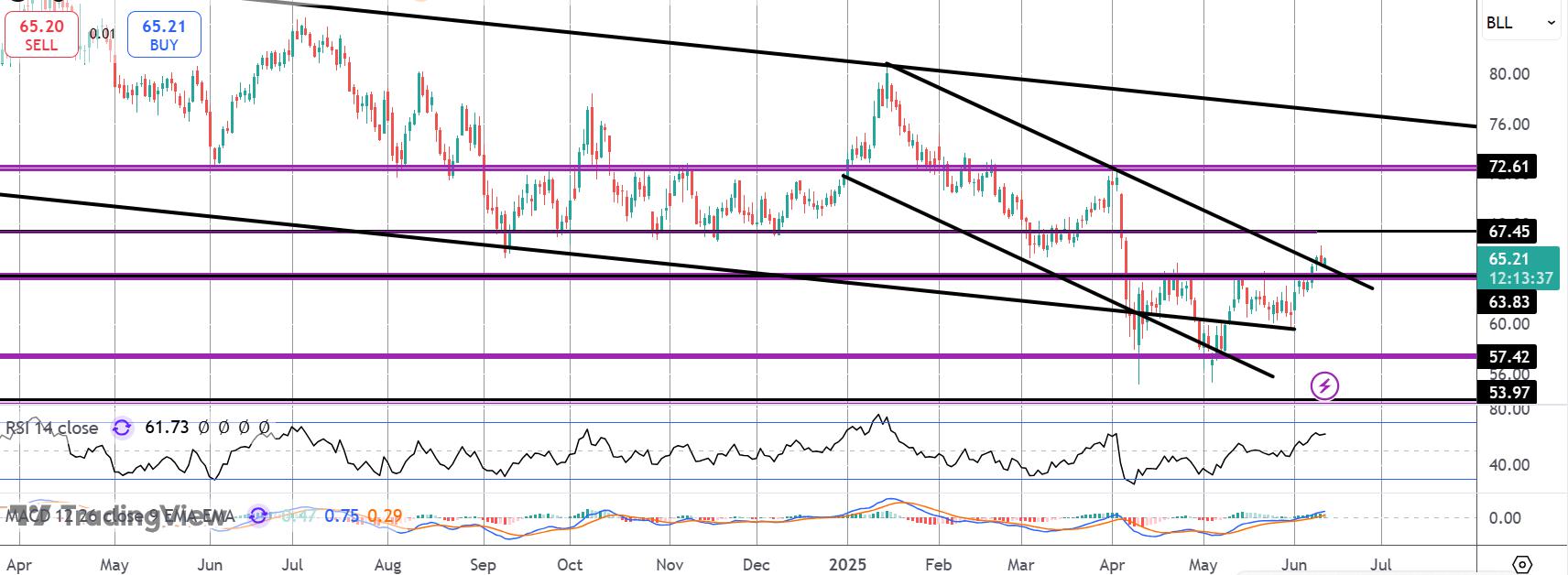Click the 67.45 price level label
The image size is (1568, 575).
click(1508, 231)
